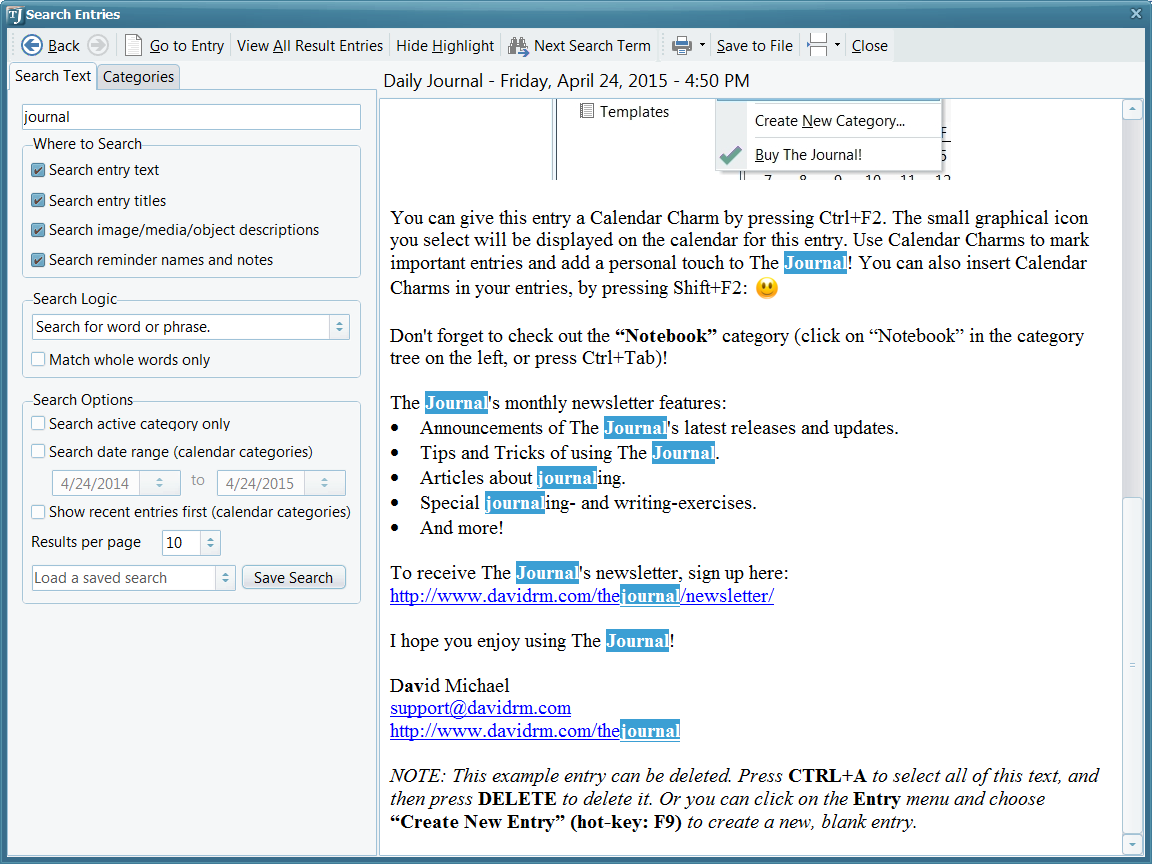Click the printer icon in toolbar

681,45
